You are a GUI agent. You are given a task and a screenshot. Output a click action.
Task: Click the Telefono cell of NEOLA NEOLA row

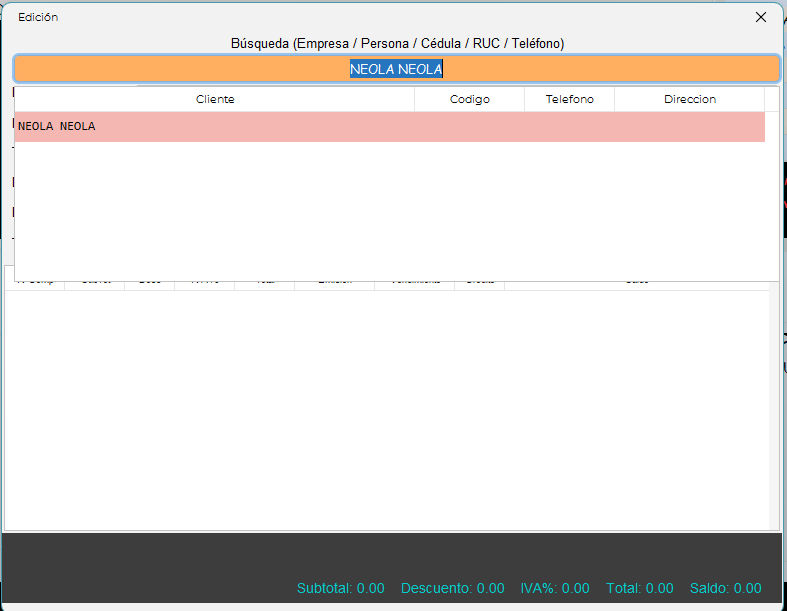coord(569,127)
